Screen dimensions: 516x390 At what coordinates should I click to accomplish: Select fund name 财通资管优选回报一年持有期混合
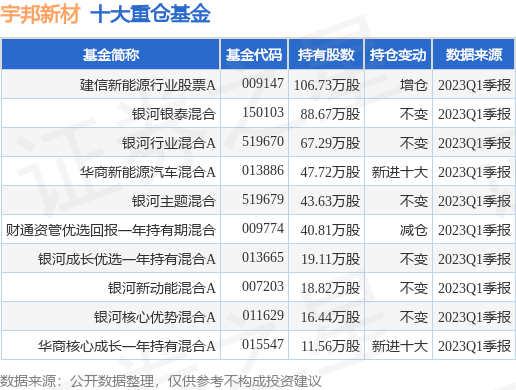coord(111,230)
